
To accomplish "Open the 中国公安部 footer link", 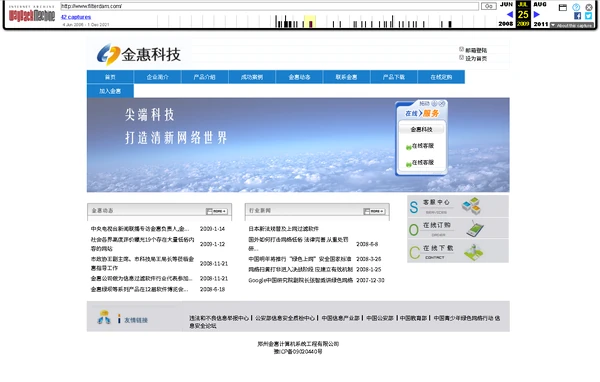I will point(380,318).
